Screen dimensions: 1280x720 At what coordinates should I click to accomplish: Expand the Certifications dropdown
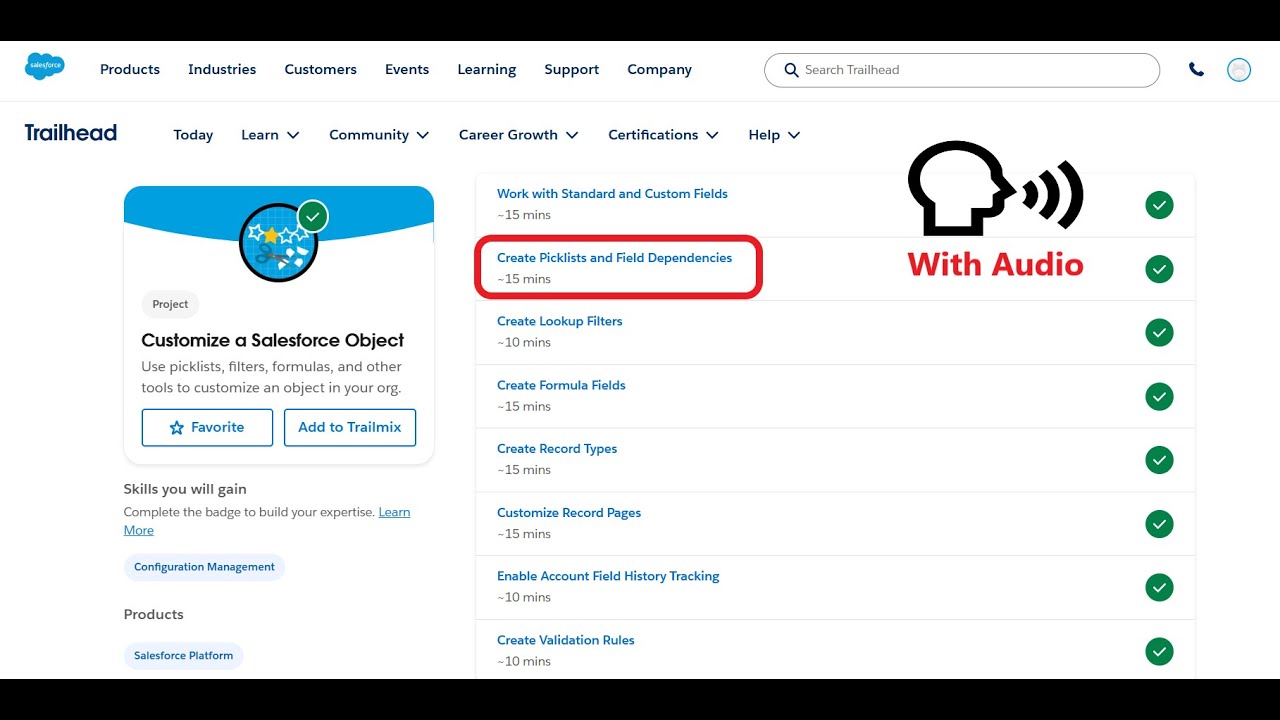[x=663, y=135]
